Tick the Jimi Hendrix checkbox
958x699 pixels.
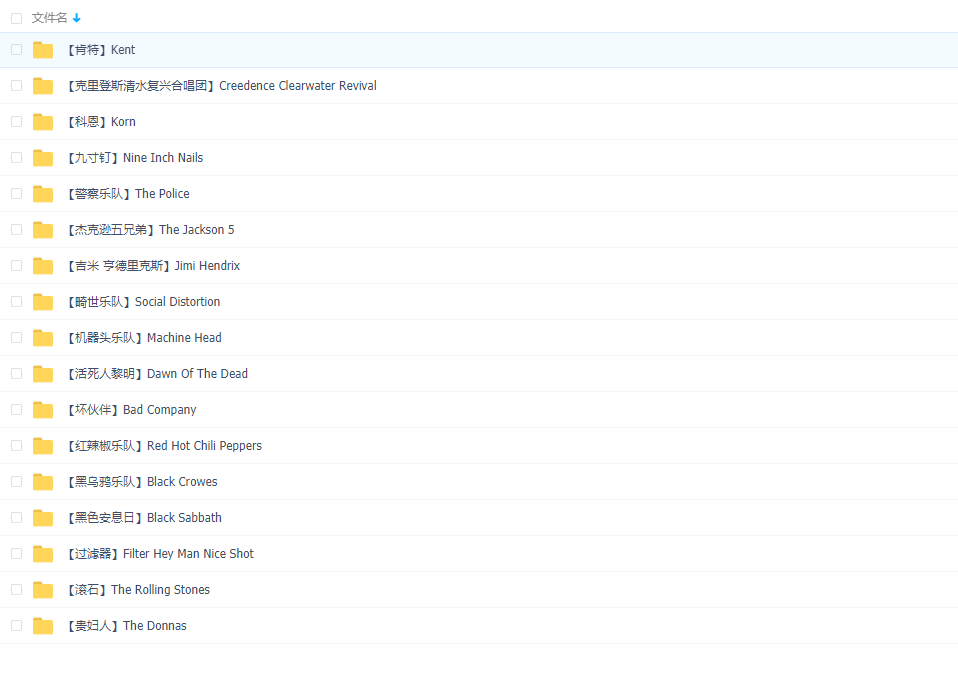point(16,266)
